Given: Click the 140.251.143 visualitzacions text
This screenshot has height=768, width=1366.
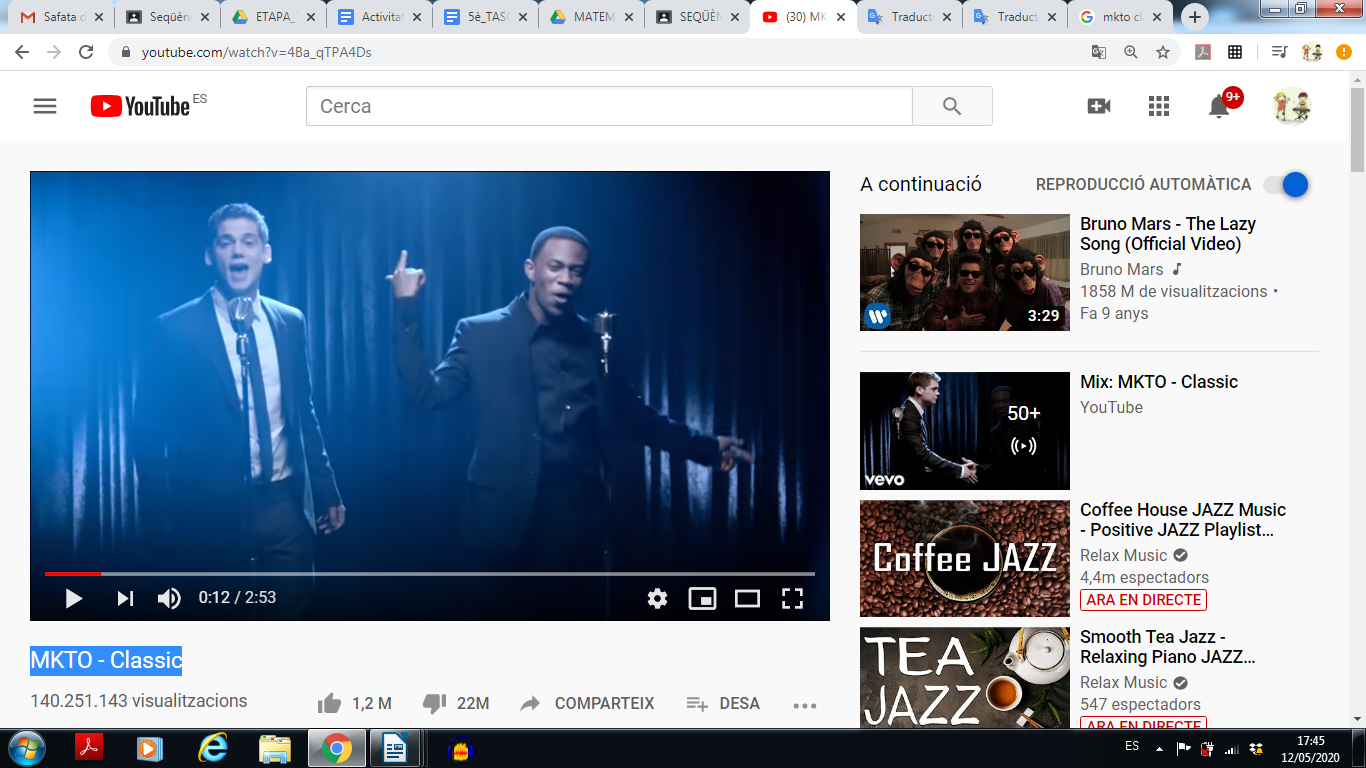Looking at the screenshot, I should point(139,701).
